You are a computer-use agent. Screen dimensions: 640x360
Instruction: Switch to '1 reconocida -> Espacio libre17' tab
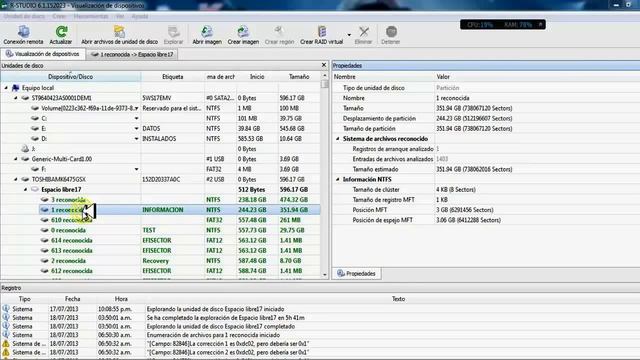tap(132, 54)
